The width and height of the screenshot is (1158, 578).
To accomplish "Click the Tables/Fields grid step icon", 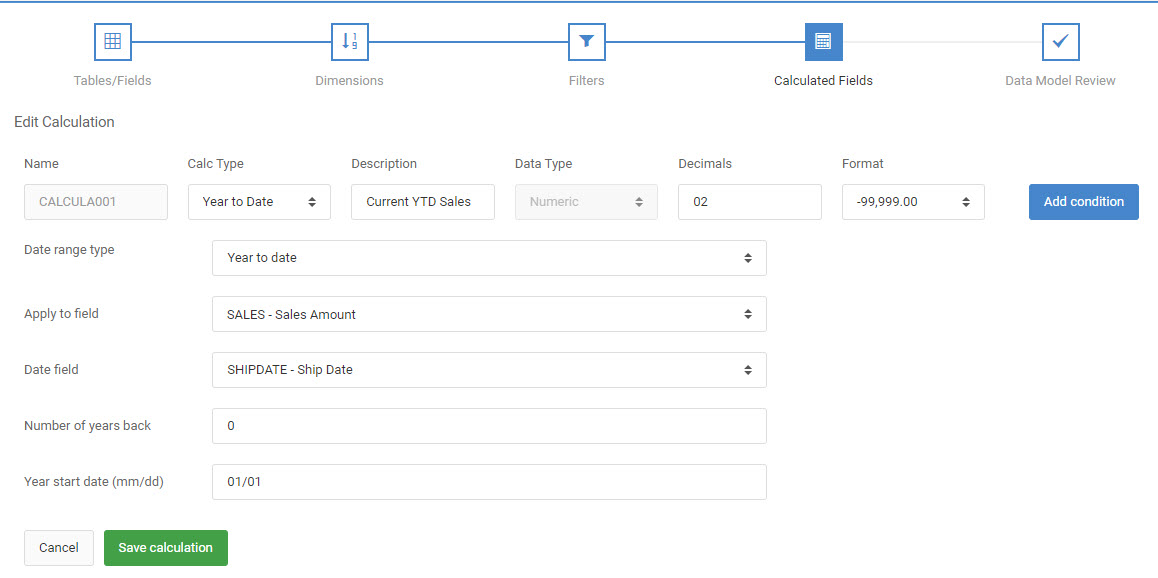I will 112,41.
